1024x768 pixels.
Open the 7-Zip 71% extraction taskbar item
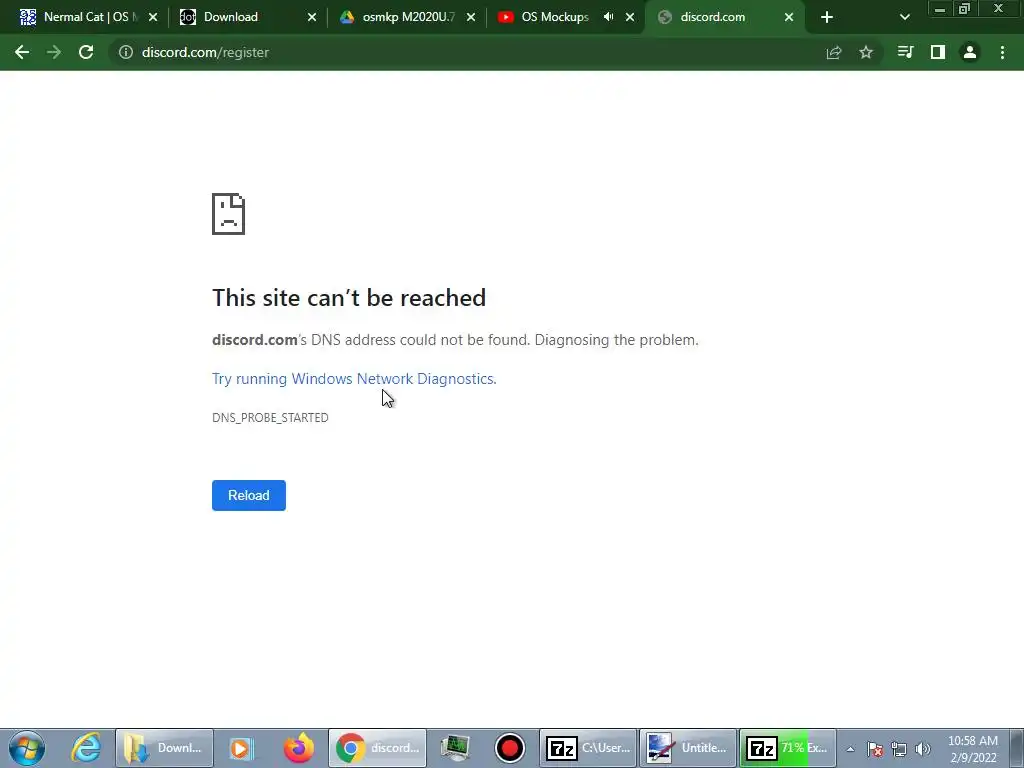(788, 748)
